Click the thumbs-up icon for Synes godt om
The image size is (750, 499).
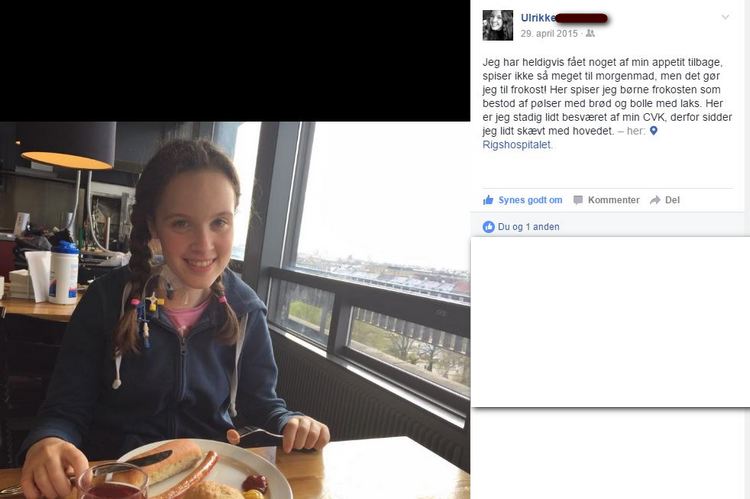(x=488, y=200)
